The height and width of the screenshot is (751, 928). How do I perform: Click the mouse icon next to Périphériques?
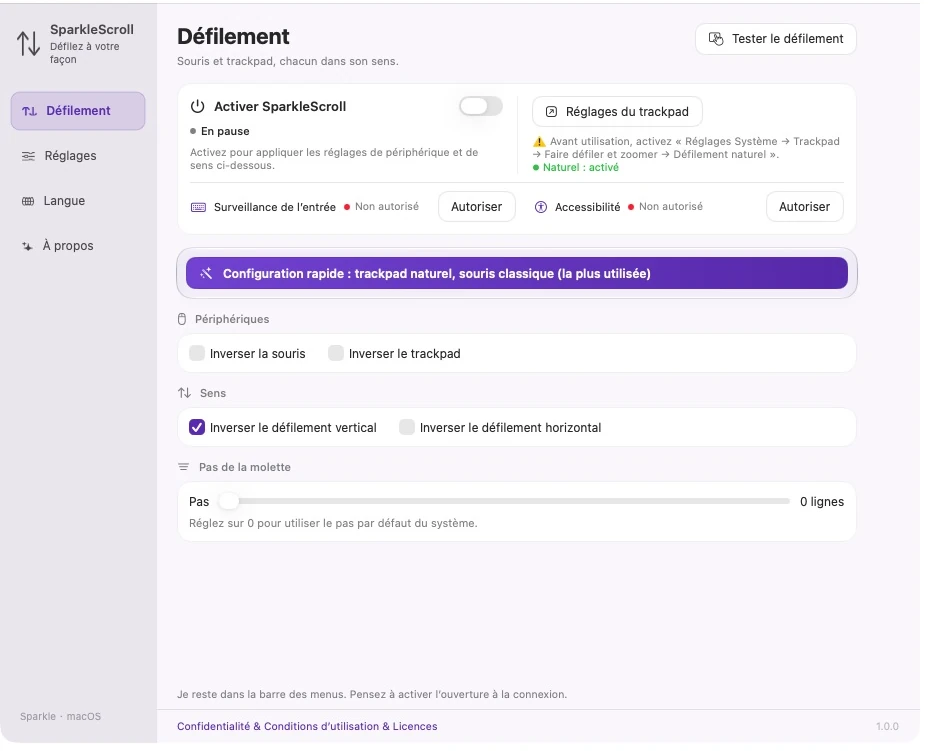pyautogui.click(x=182, y=320)
